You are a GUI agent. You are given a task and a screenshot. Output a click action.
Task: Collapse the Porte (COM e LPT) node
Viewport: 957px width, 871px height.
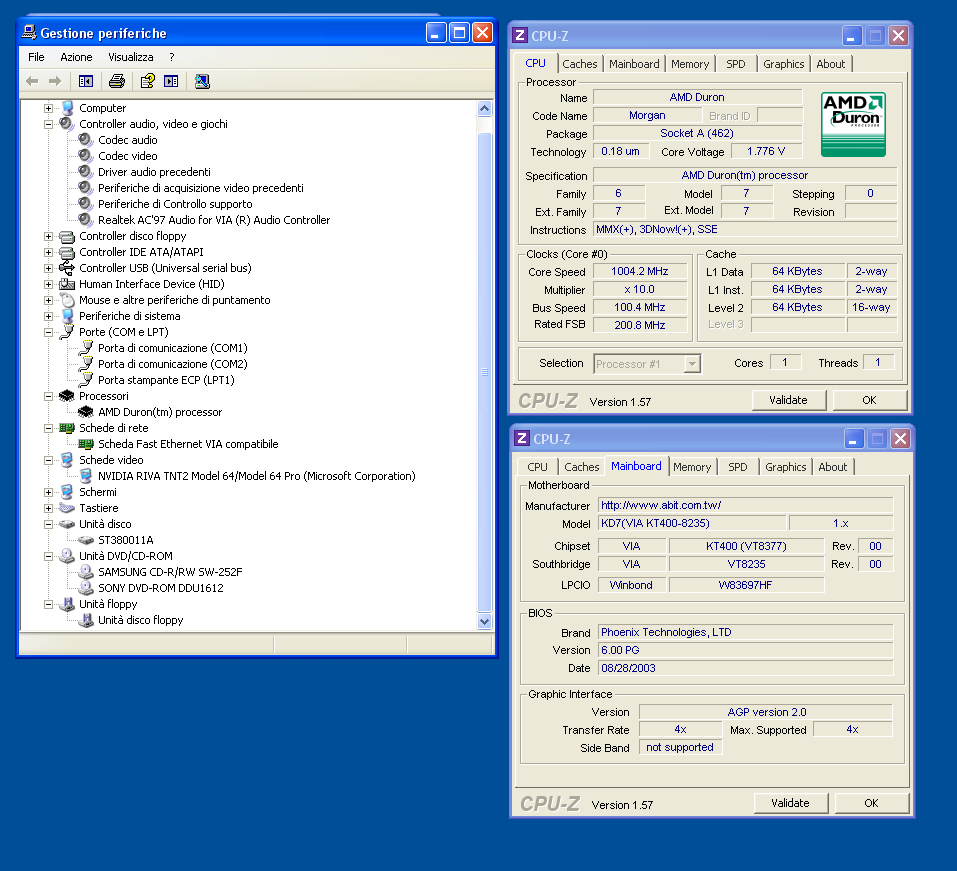(x=48, y=332)
